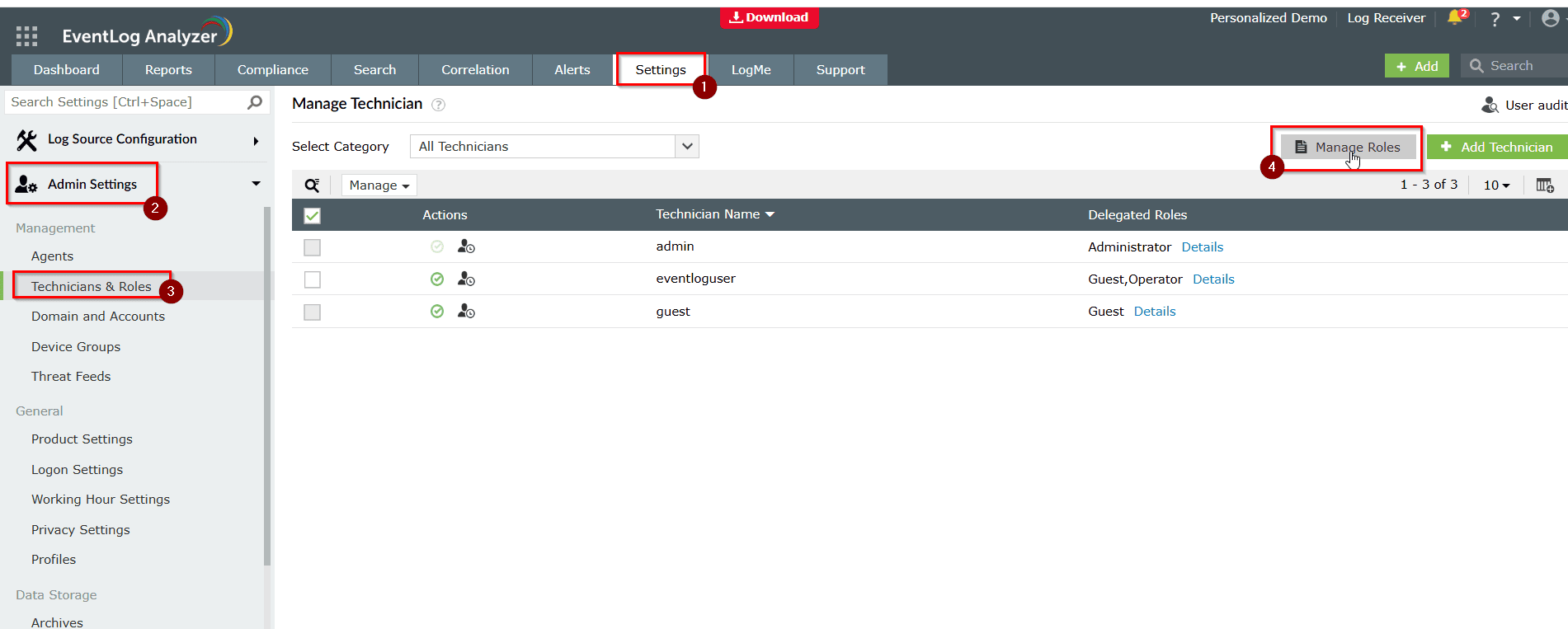The image size is (1568, 629).
Task: Switch to the Alerts tab
Action: click(x=572, y=70)
